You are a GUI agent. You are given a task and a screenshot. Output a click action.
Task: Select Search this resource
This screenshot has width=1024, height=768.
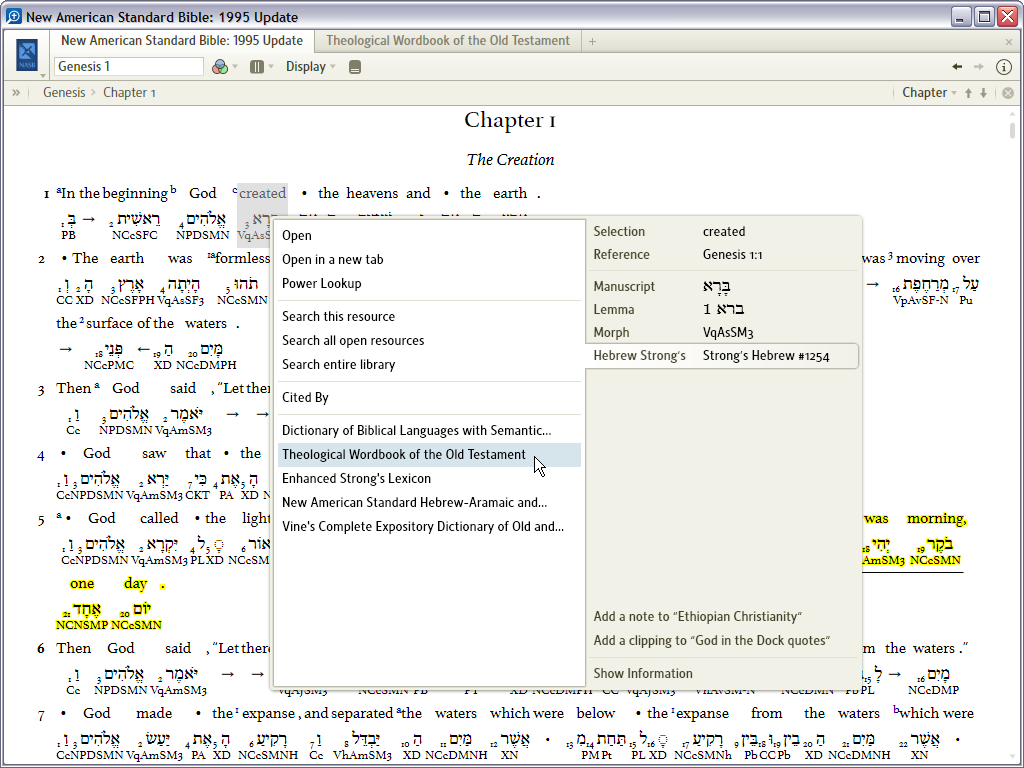click(x=429, y=316)
